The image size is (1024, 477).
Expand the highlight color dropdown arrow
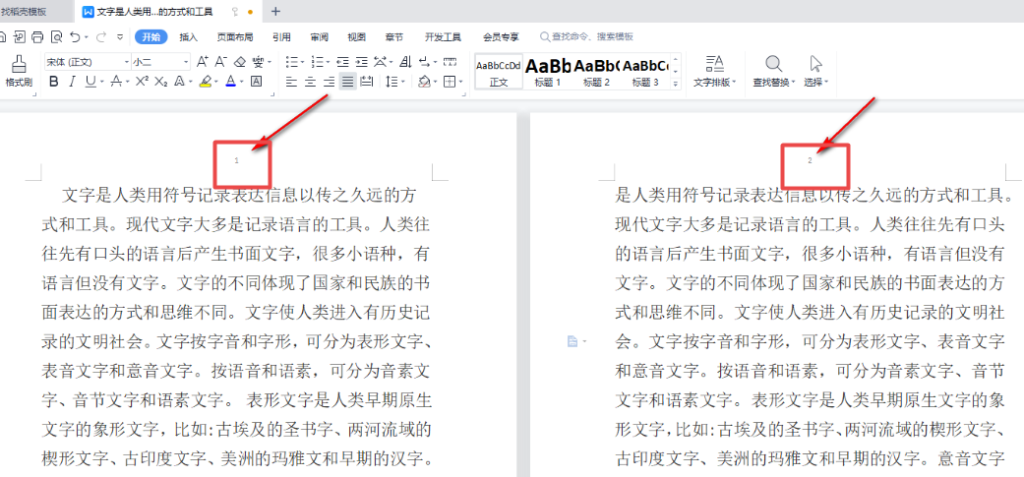[x=217, y=82]
